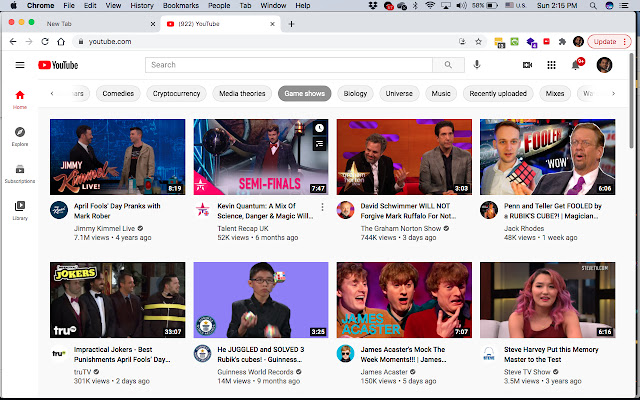The image size is (640, 400).
Task: Click the Wi-Fi icon in menu bar
Action: tap(430, 6)
